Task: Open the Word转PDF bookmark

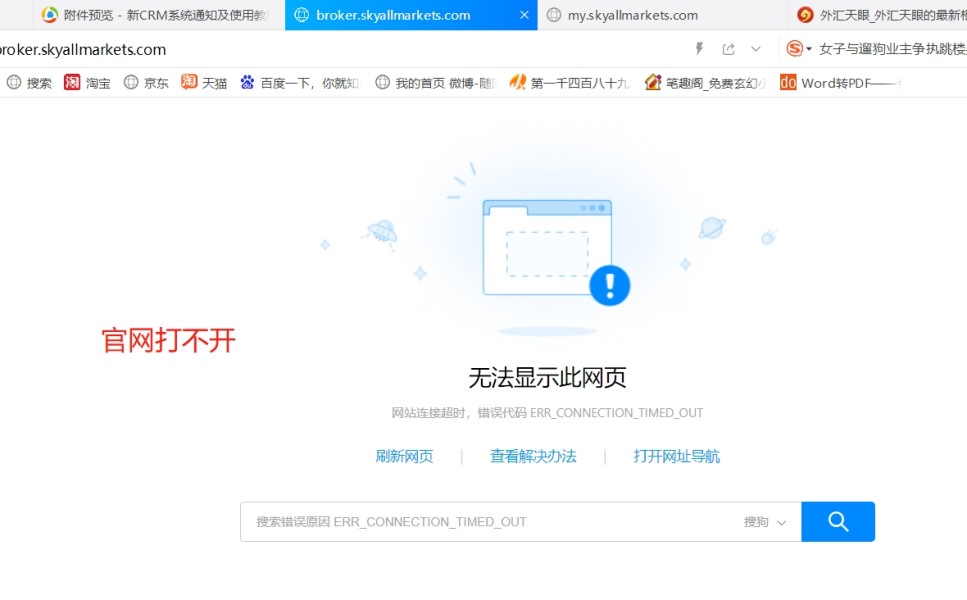Action: click(840, 83)
